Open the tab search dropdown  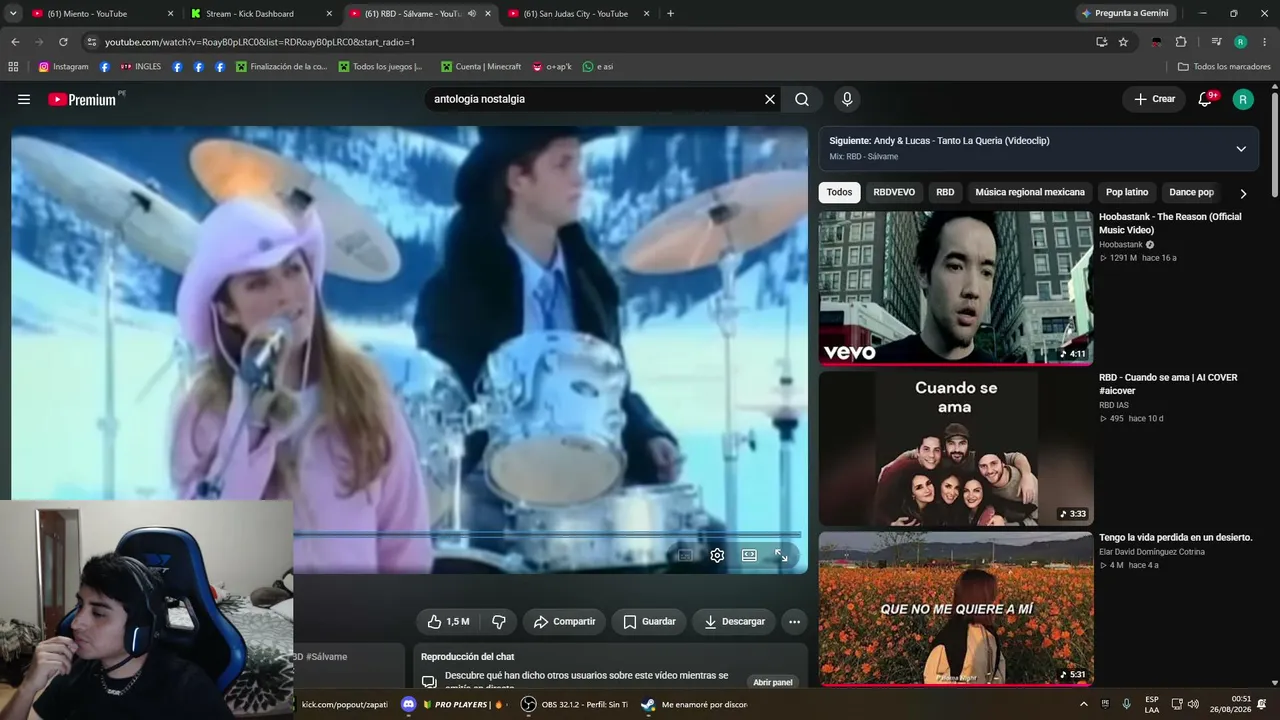click(13, 14)
